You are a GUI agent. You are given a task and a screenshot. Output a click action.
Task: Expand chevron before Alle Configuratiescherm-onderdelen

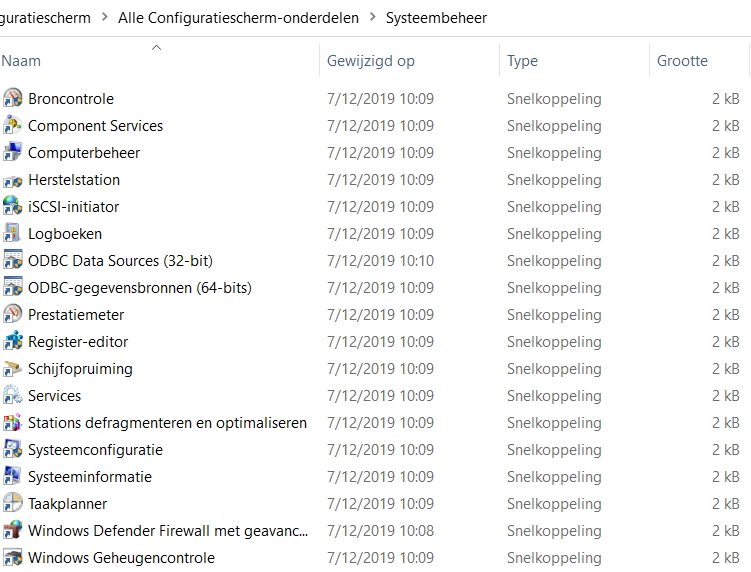(x=104, y=17)
